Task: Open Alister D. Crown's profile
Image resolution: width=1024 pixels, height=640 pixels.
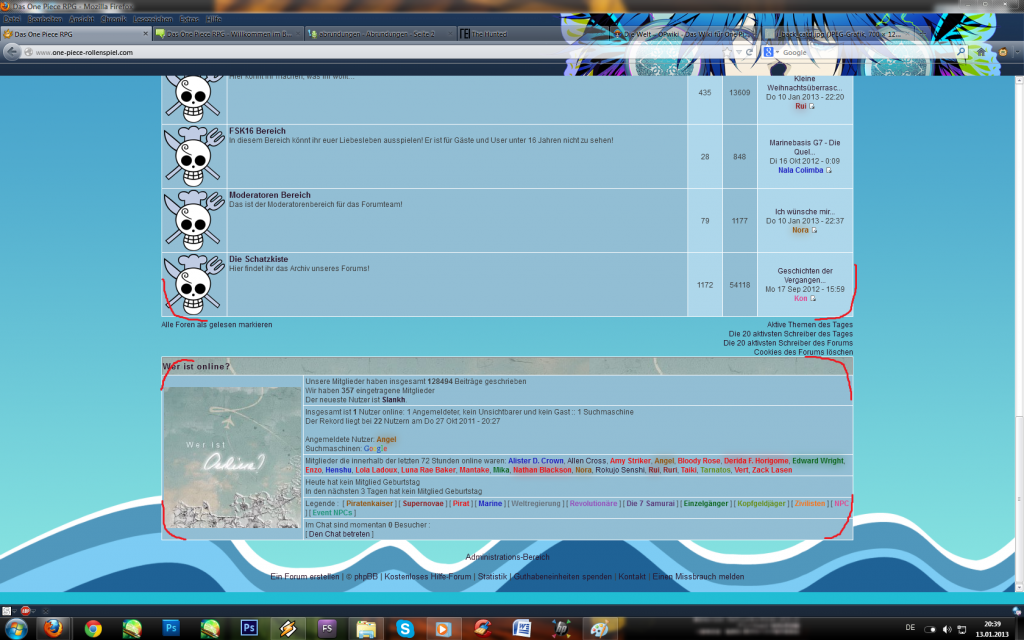Action: click(536, 461)
